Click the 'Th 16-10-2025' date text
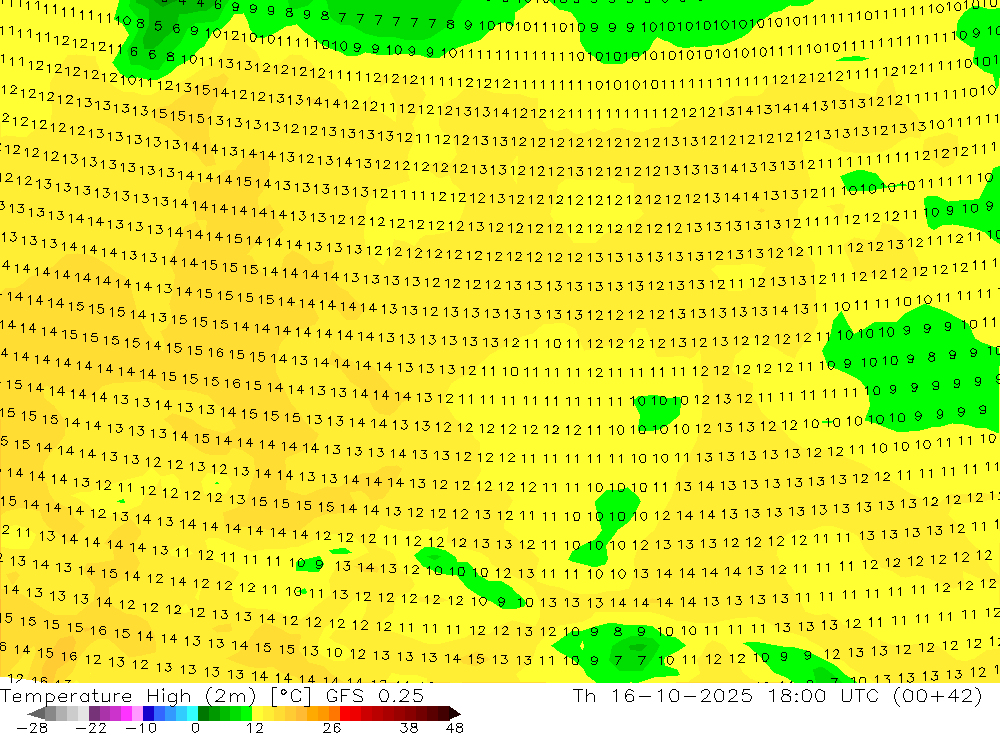 [x=663, y=696]
